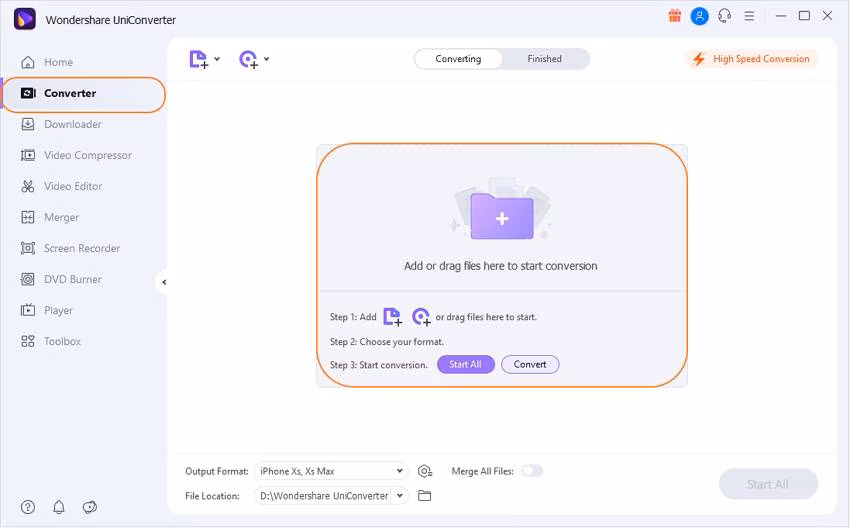Open the user account icon

click(x=699, y=16)
